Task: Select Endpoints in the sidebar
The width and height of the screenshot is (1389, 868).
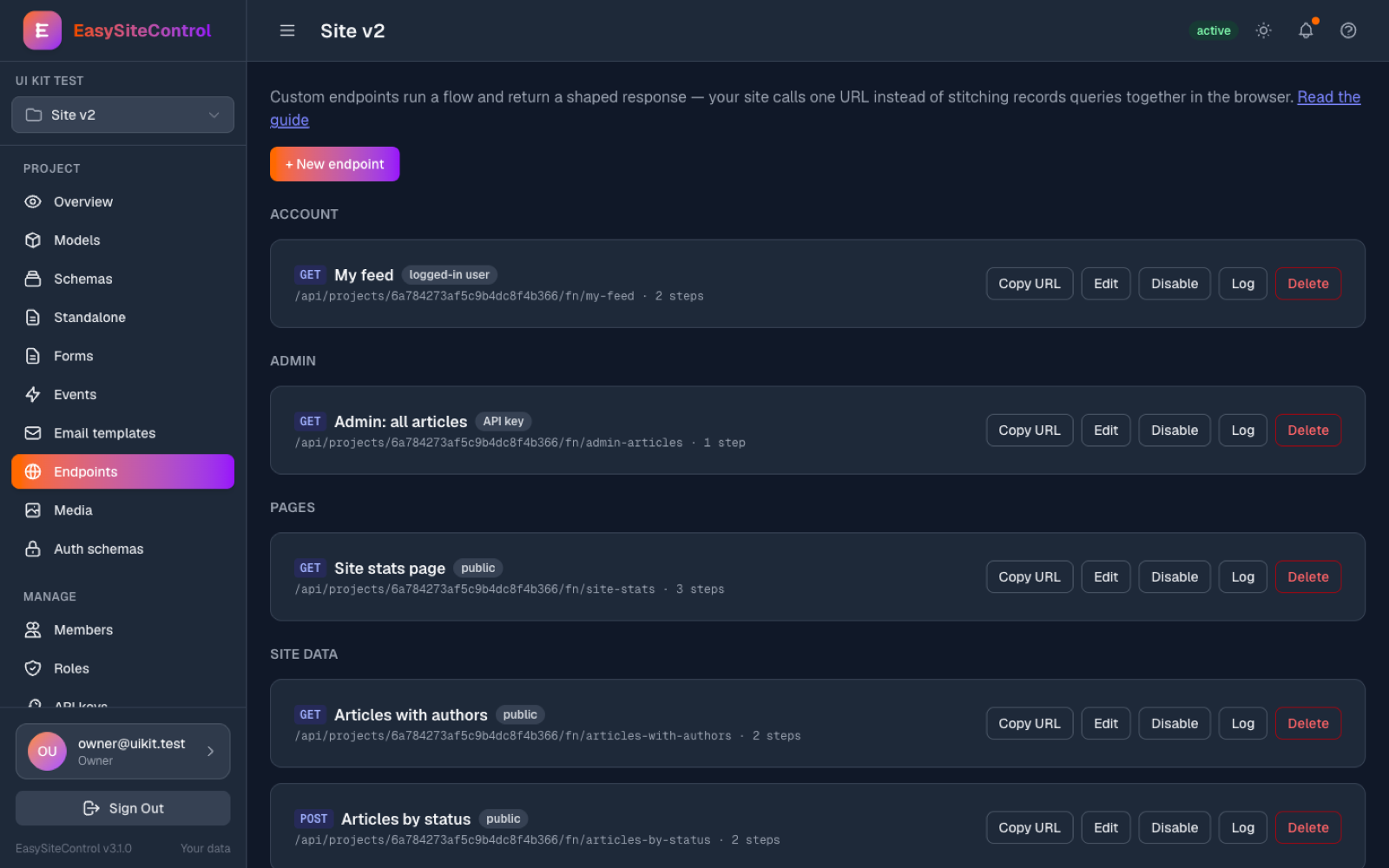Action: coord(122,471)
